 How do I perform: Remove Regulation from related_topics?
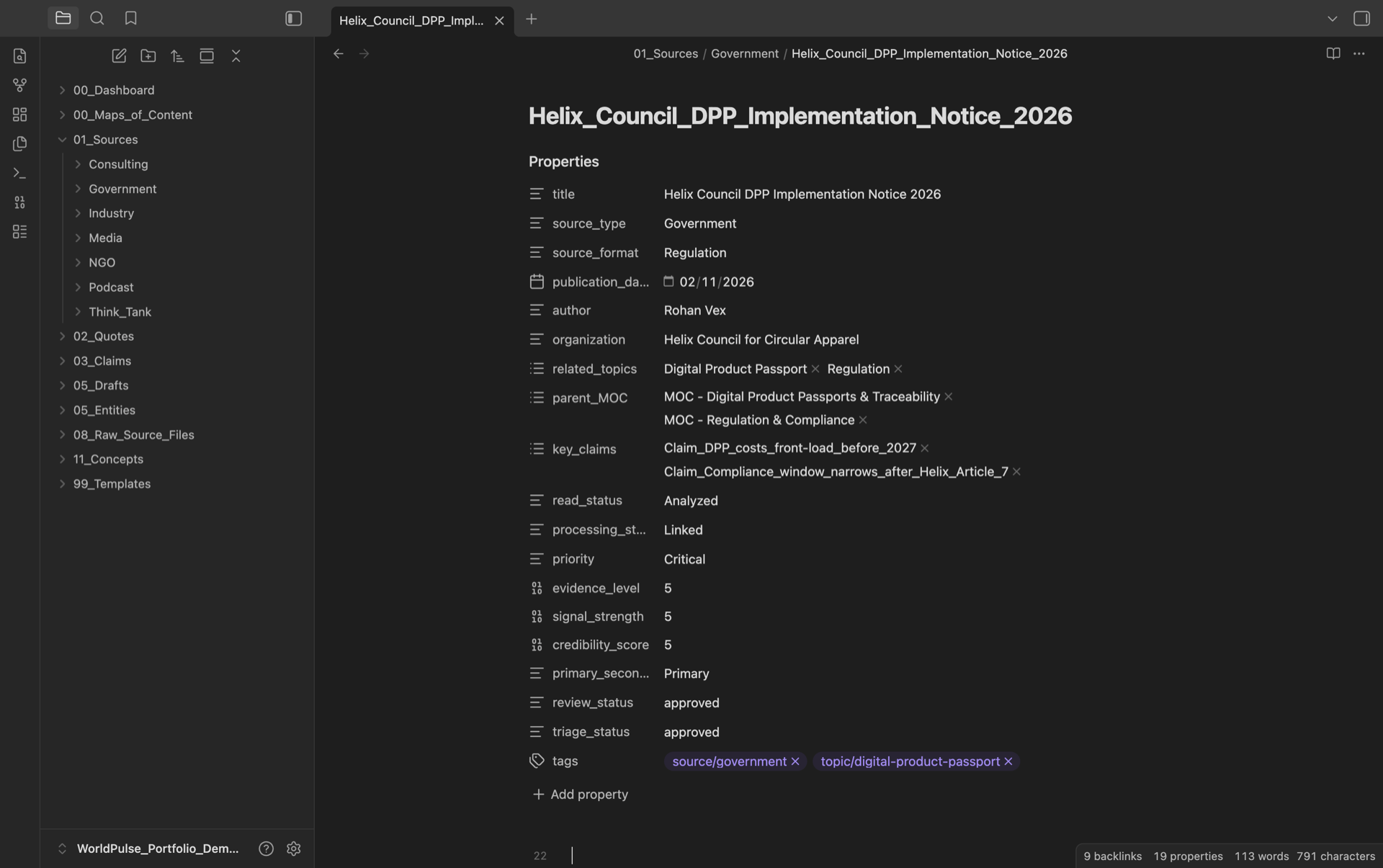(898, 369)
